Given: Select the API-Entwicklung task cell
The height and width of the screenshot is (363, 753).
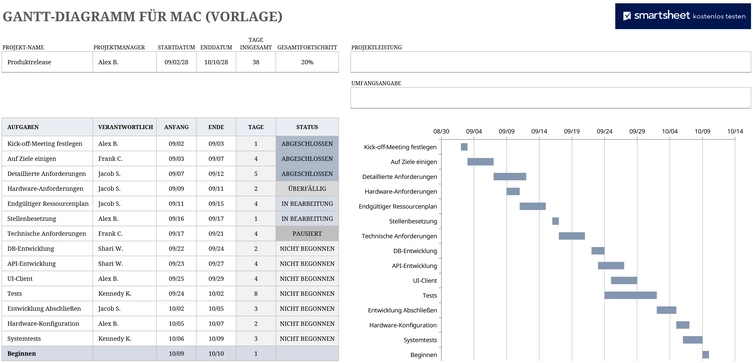Looking at the screenshot, I should point(47,264).
